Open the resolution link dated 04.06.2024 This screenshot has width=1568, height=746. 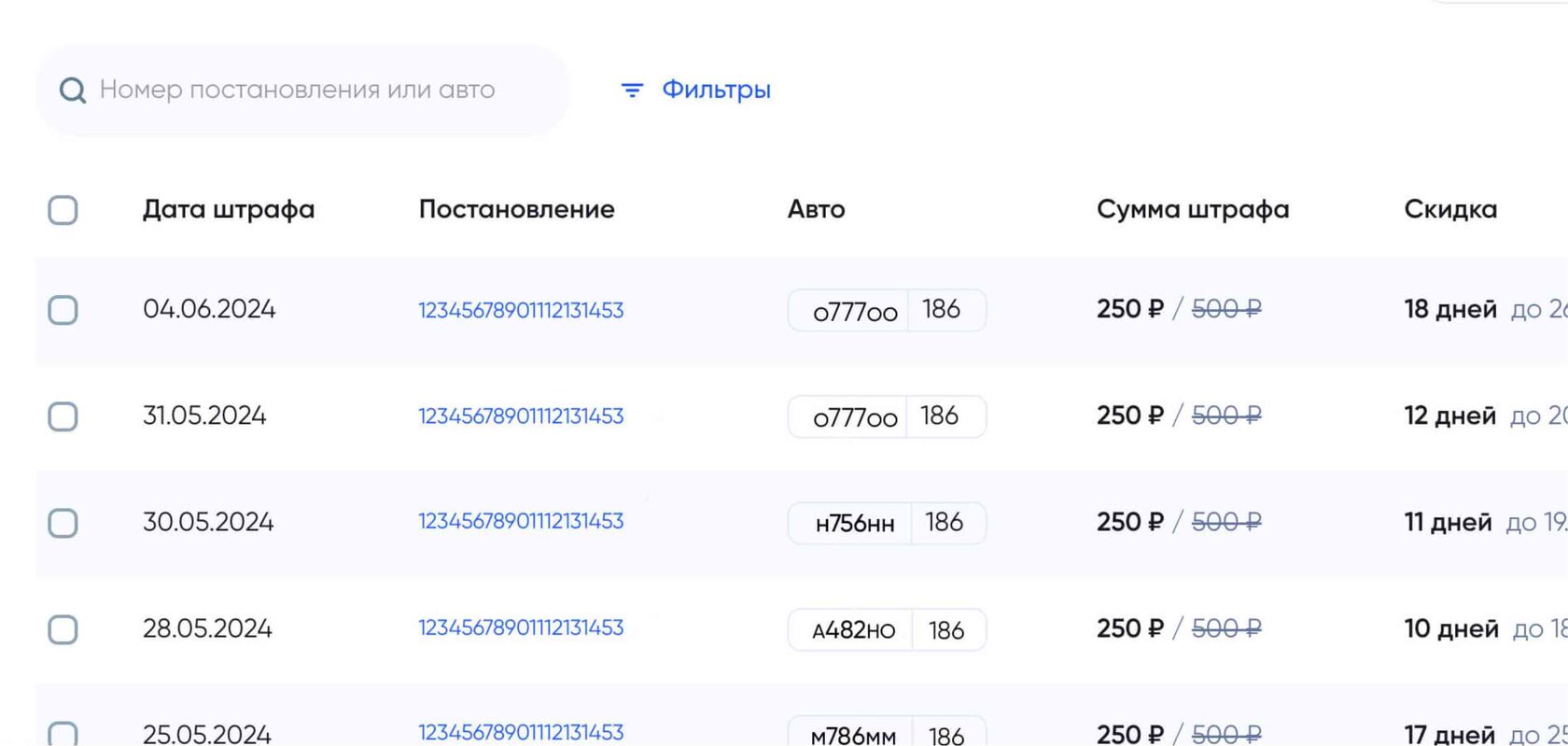[x=520, y=310]
